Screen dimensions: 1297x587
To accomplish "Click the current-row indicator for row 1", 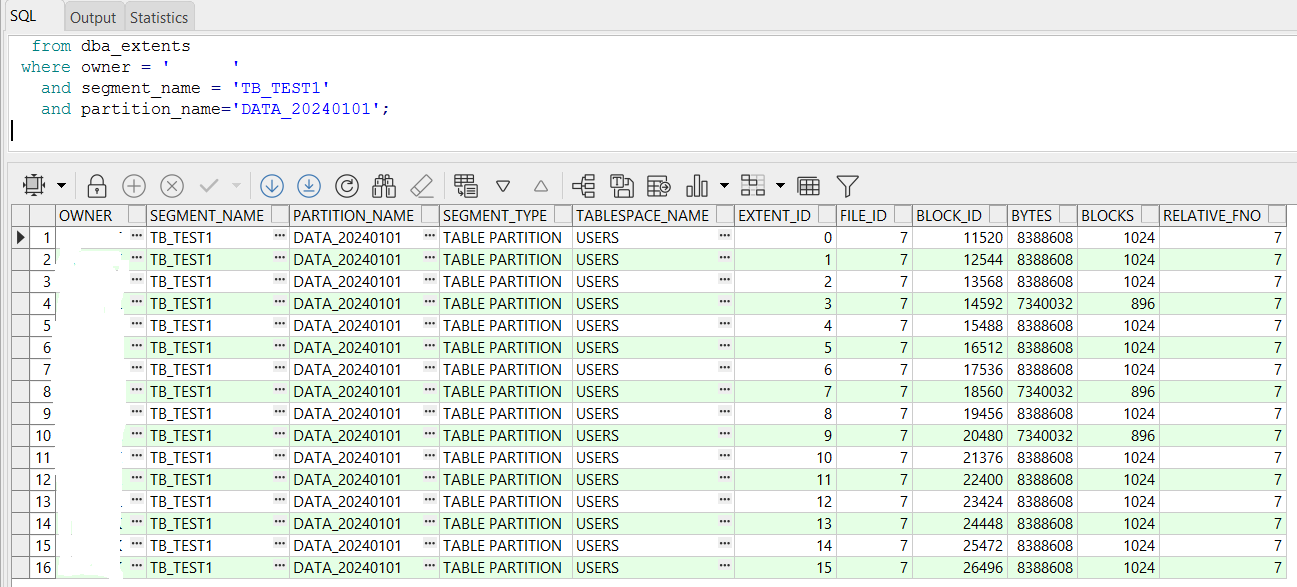I will tap(21, 237).
